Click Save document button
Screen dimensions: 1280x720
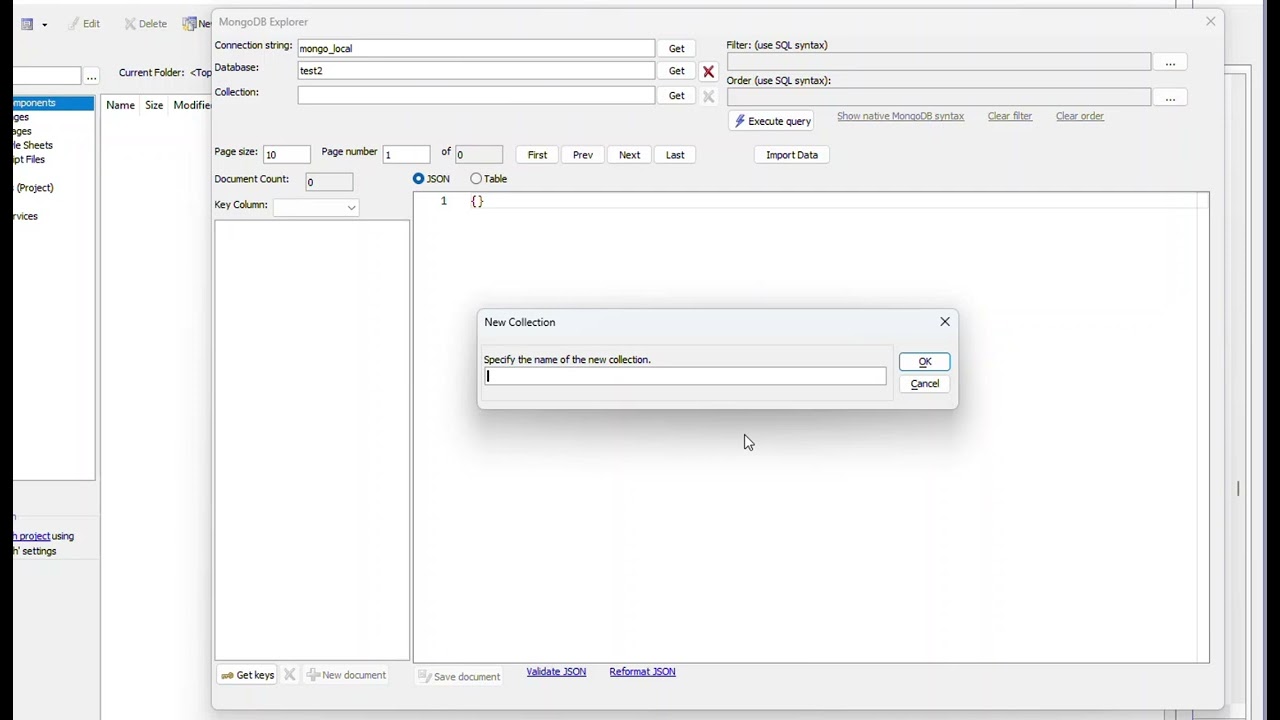point(459,677)
